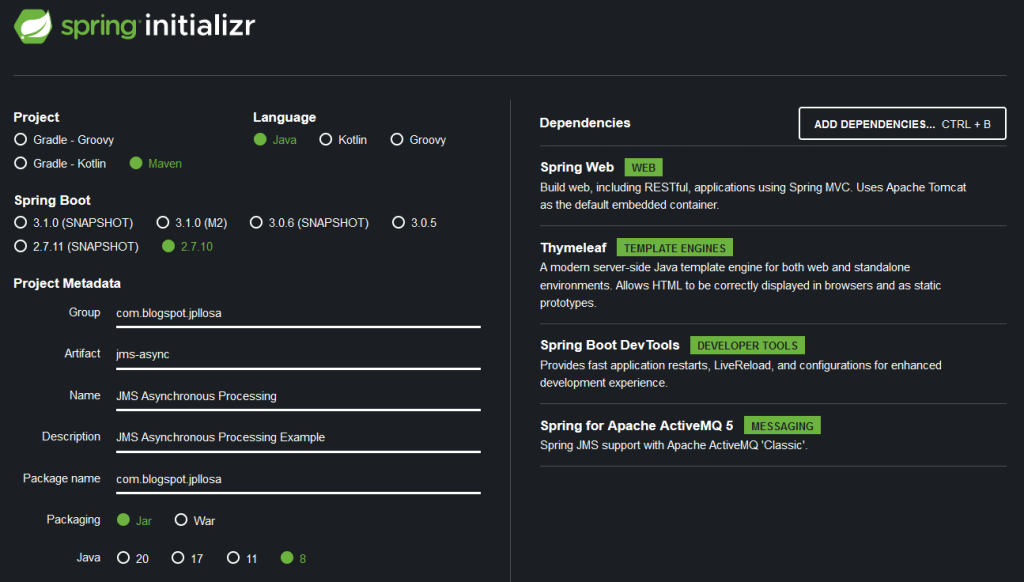Edit the Description input field
The width and height of the screenshot is (1024, 582).
click(297, 437)
